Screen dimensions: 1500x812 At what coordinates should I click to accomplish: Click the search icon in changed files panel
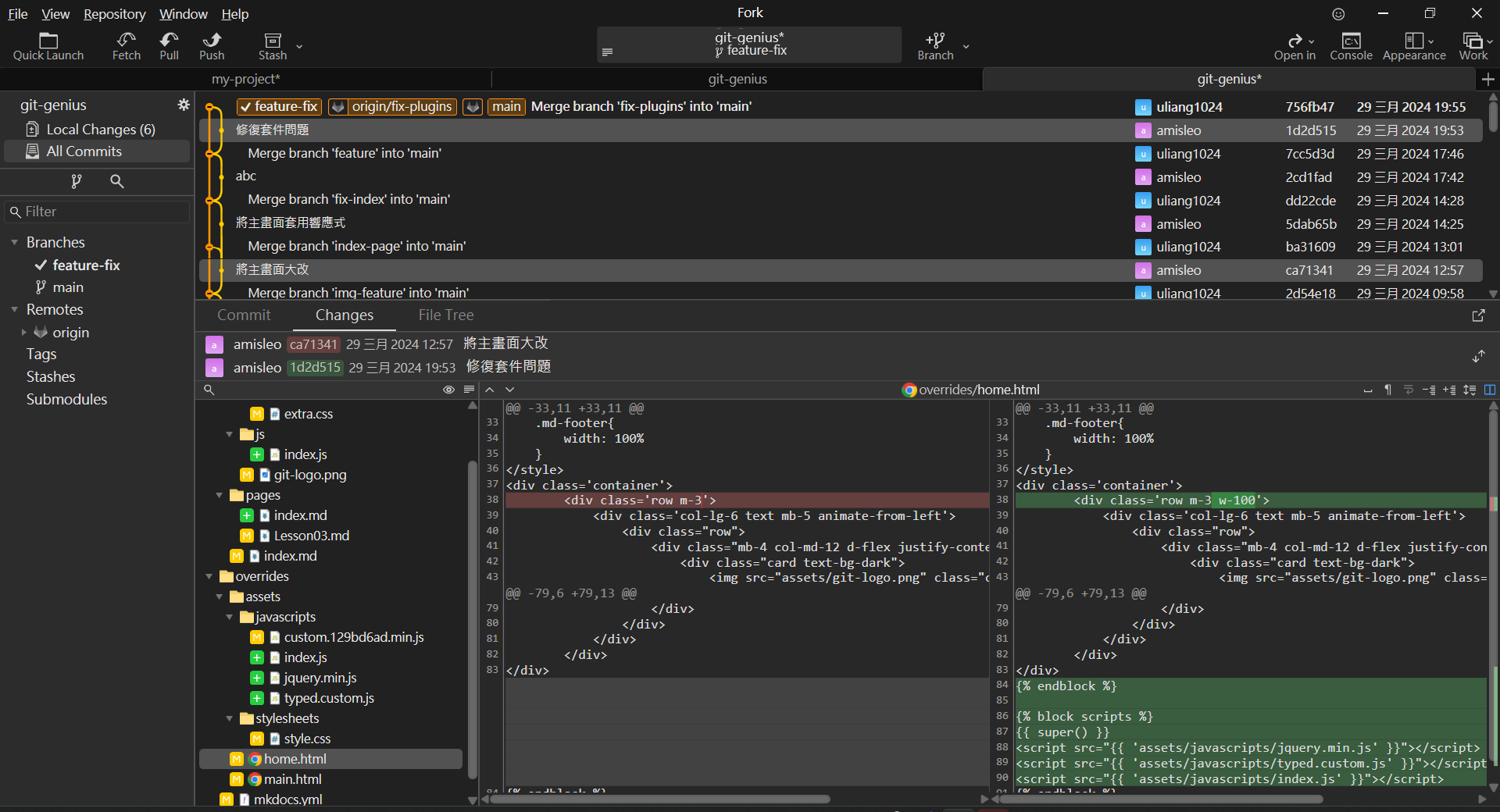tap(209, 390)
